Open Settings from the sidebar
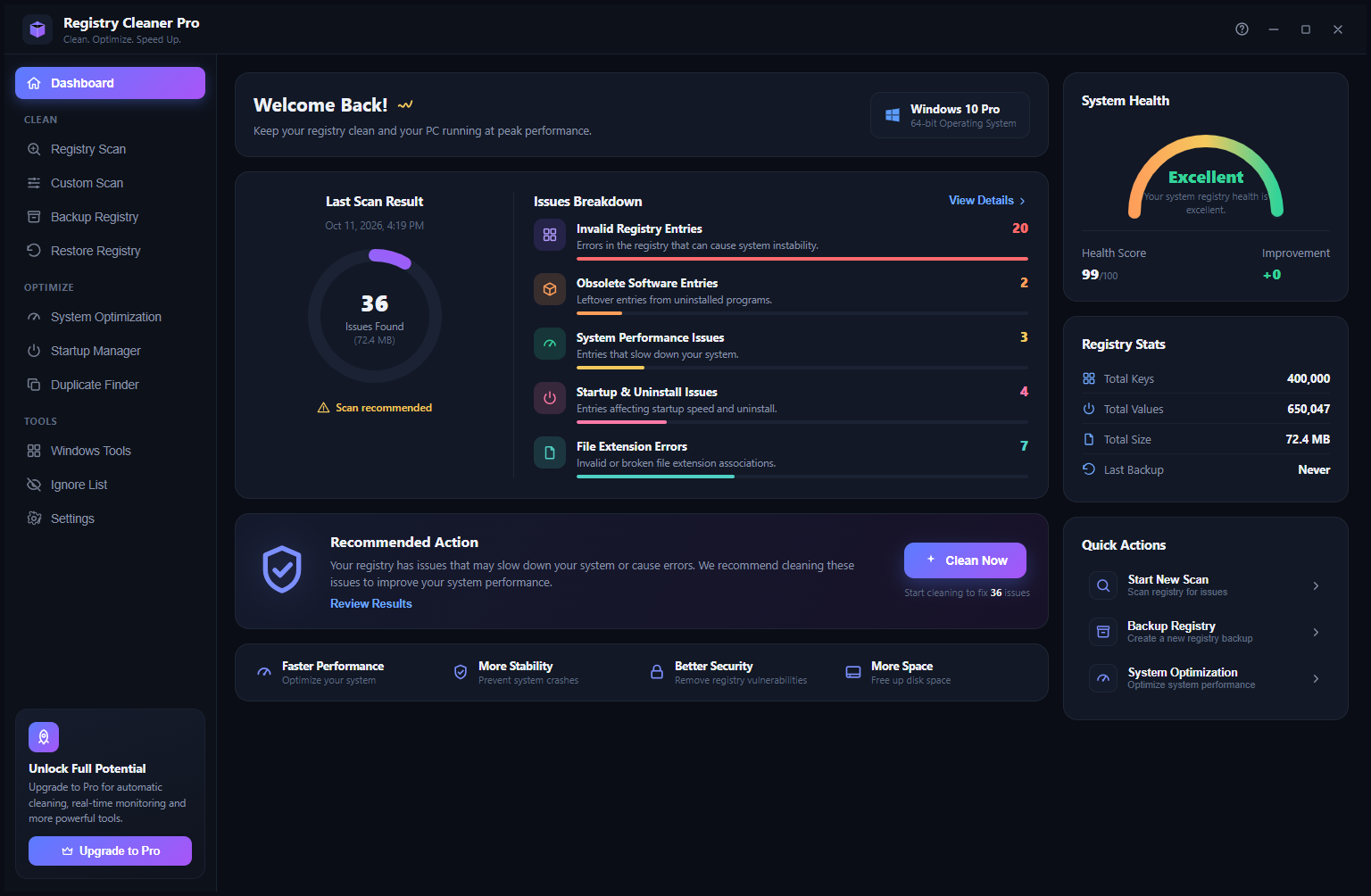The height and width of the screenshot is (896, 1371). point(110,519)
